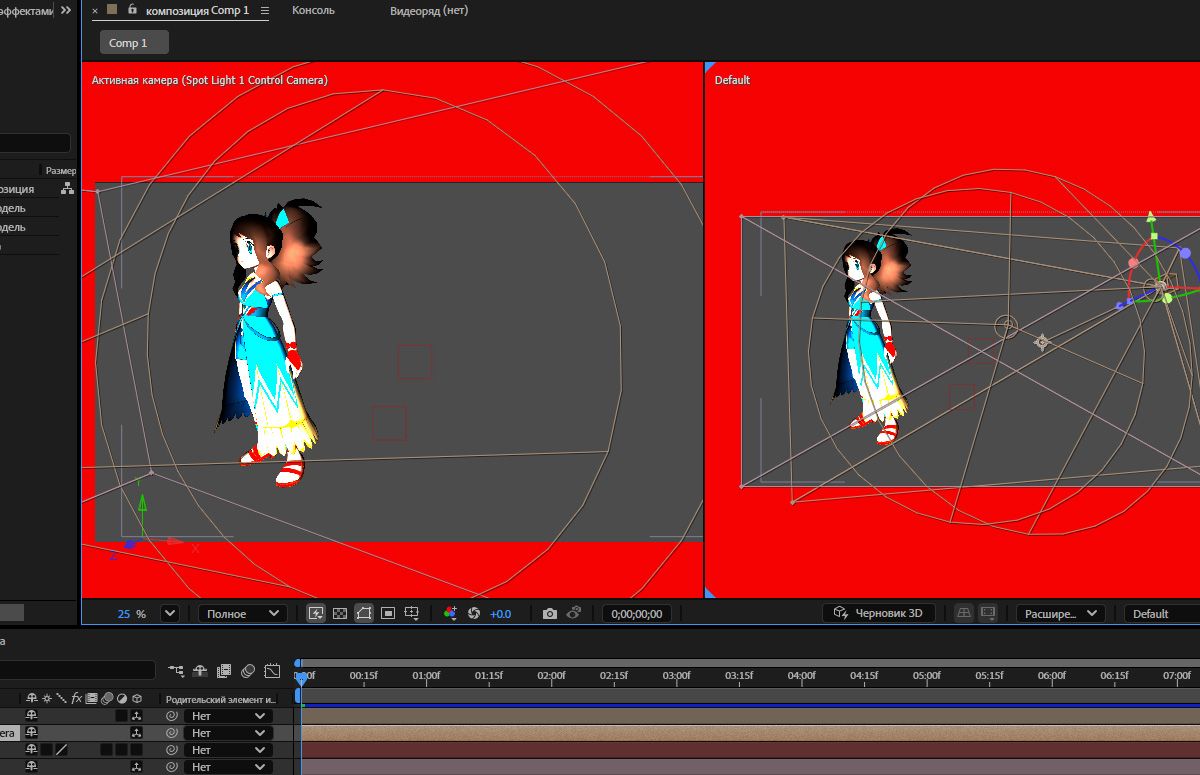Enable motion blur timeline button
This screenshot has width=1200, height=775.
coord(247,670)
